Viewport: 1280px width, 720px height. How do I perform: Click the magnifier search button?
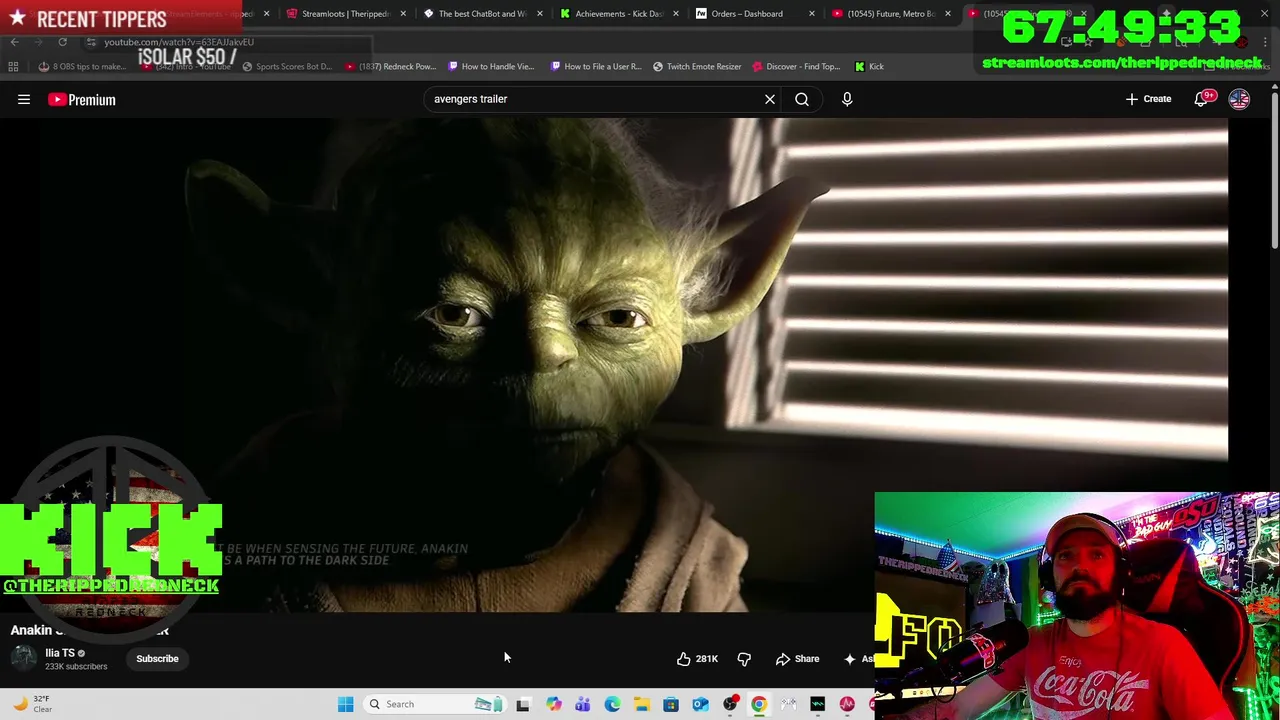tap(802, 99)
